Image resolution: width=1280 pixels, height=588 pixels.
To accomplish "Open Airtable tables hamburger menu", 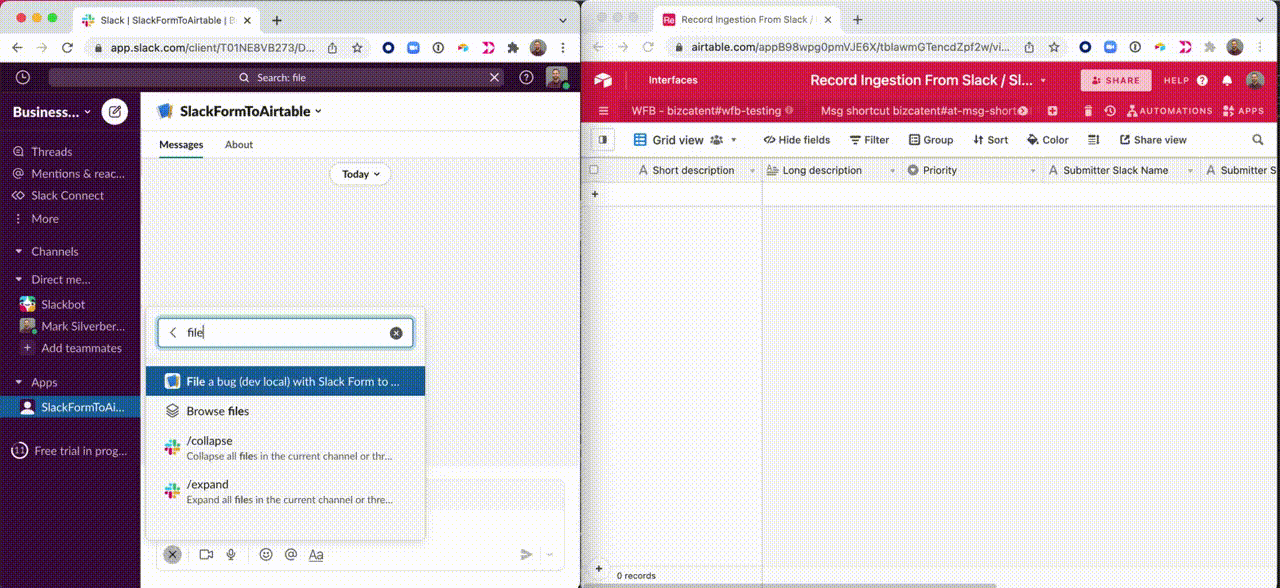I will [603, 111].
